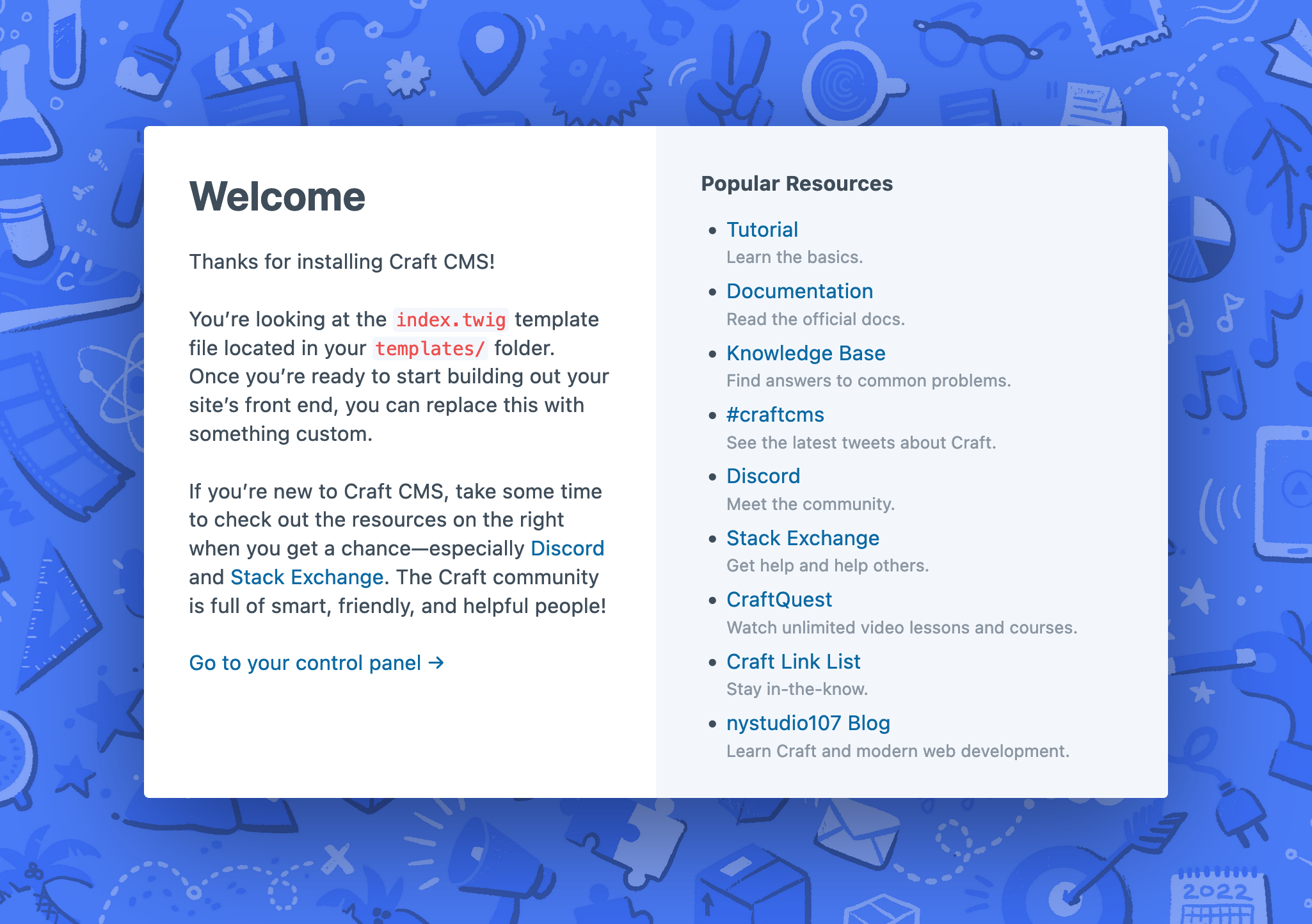Select the index.twig code snippet
Viewport: 1312px width, 924px height.
pyautogui.click(x=450, y=319)
